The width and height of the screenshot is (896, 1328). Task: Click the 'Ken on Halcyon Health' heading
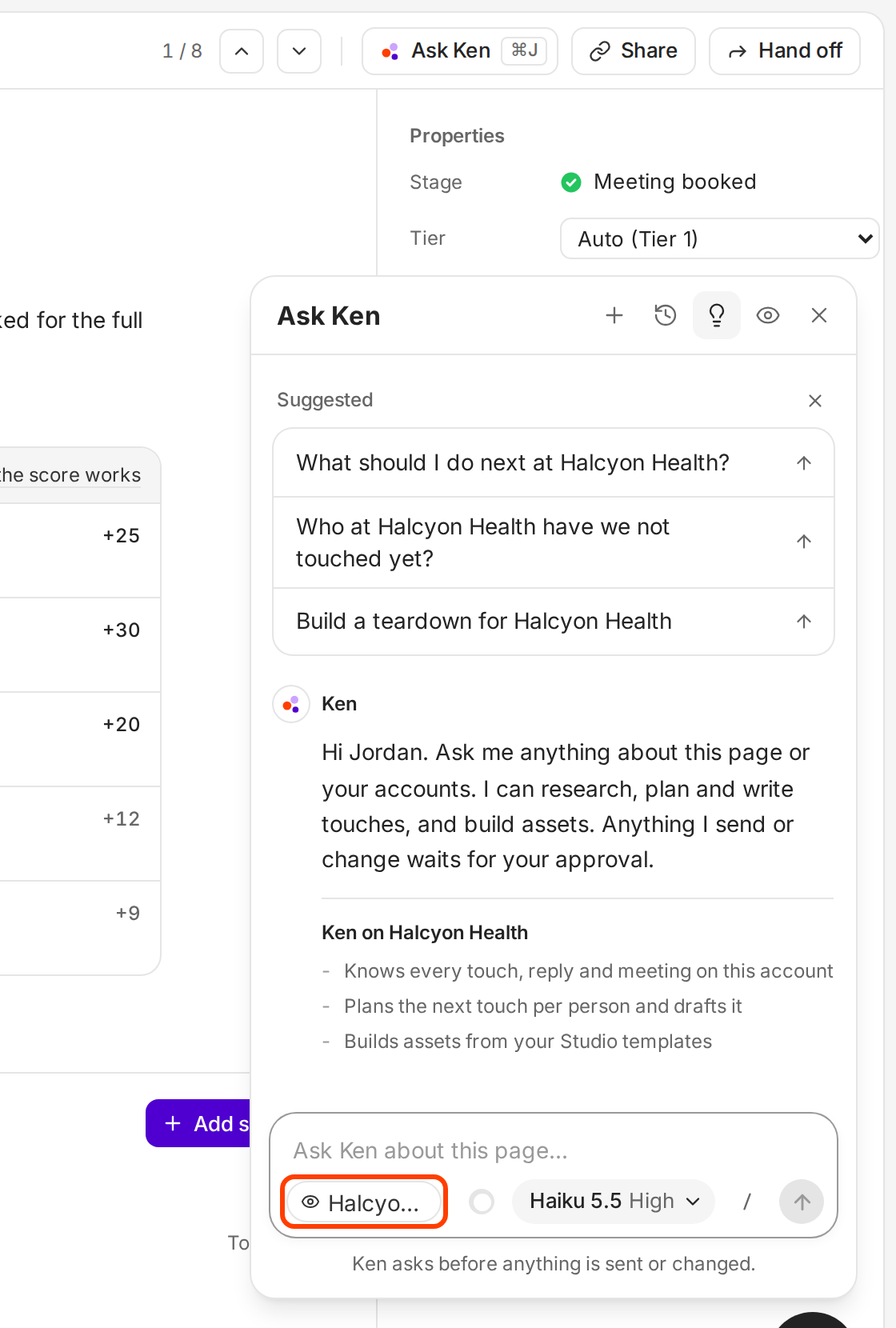pyautogui.click(x=425, y=933)
